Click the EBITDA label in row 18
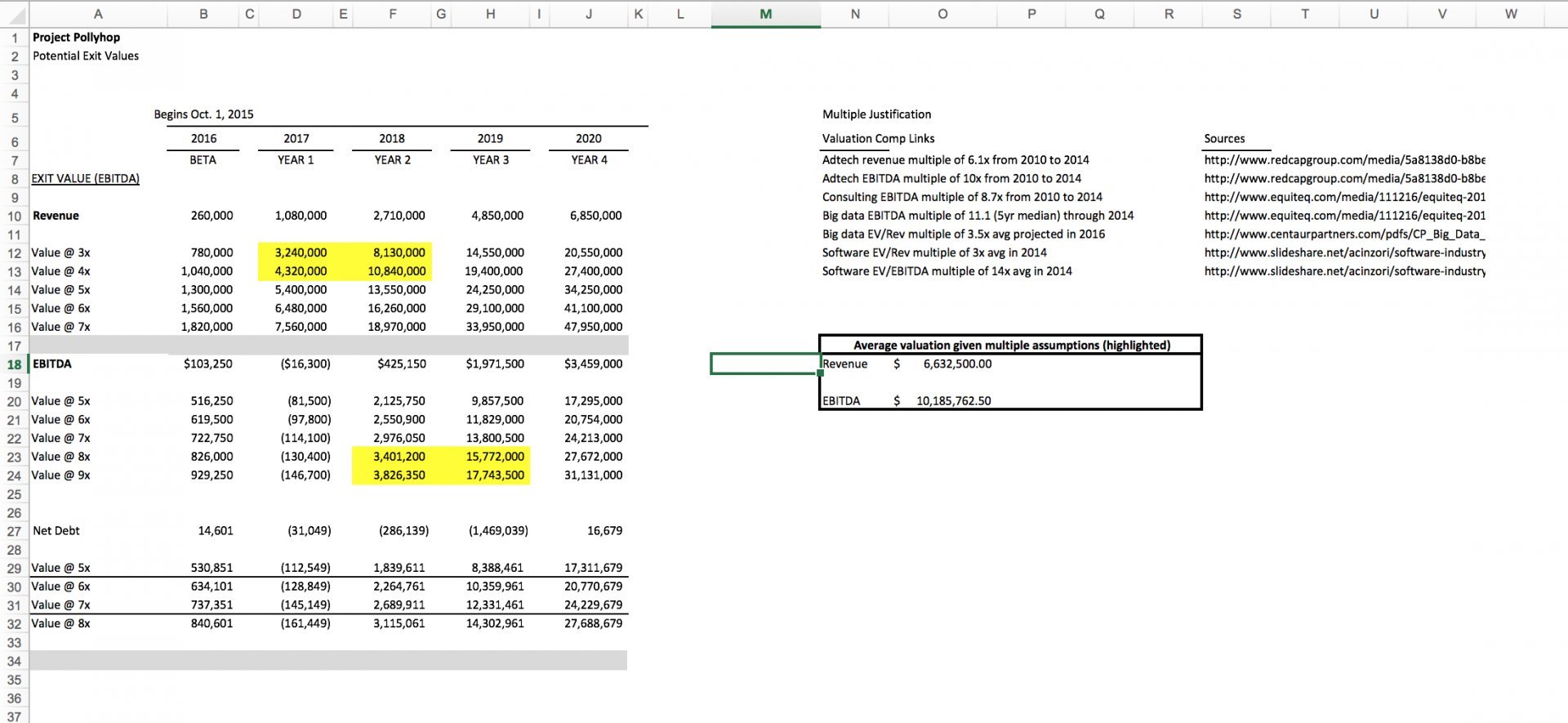 (x=51, y=364)
